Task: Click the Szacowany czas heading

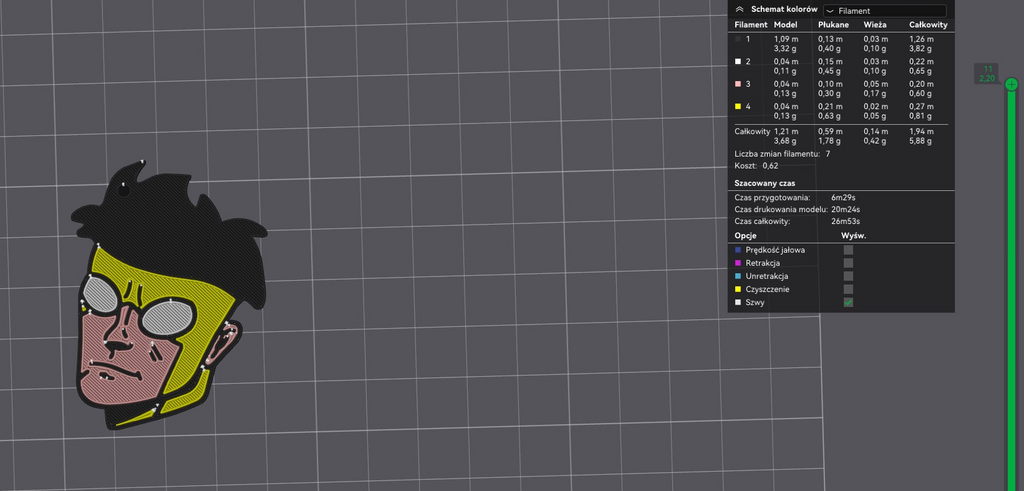Action: point(765,183)
